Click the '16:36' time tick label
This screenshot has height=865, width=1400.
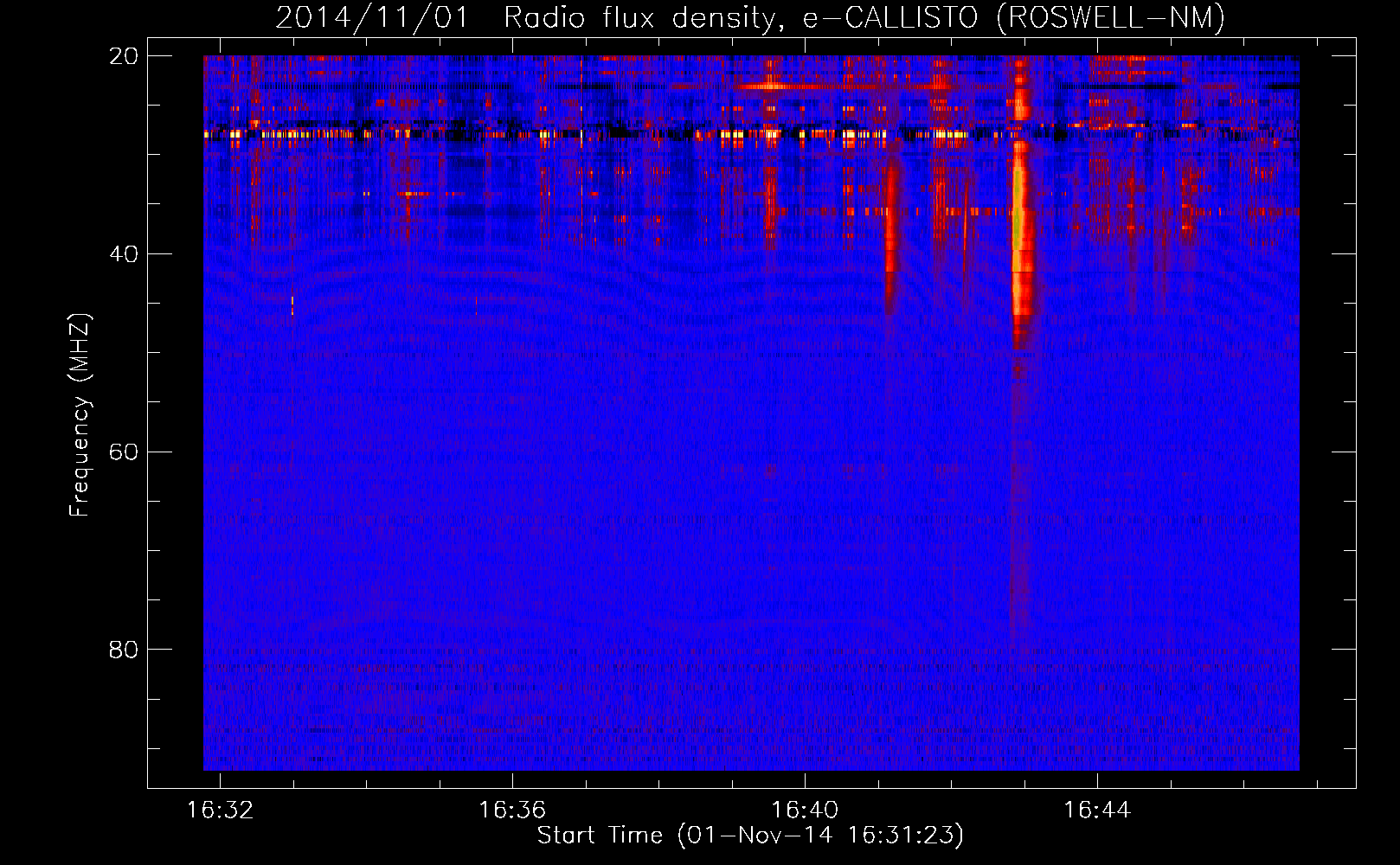tap(512, 811)
